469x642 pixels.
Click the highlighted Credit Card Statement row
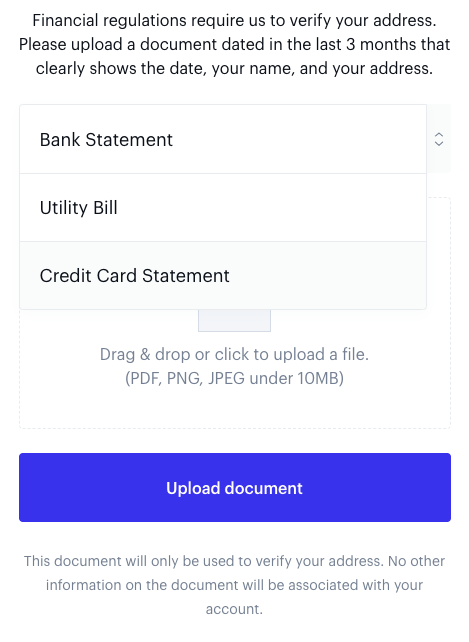pyautogui.click(x=223, y=276)
